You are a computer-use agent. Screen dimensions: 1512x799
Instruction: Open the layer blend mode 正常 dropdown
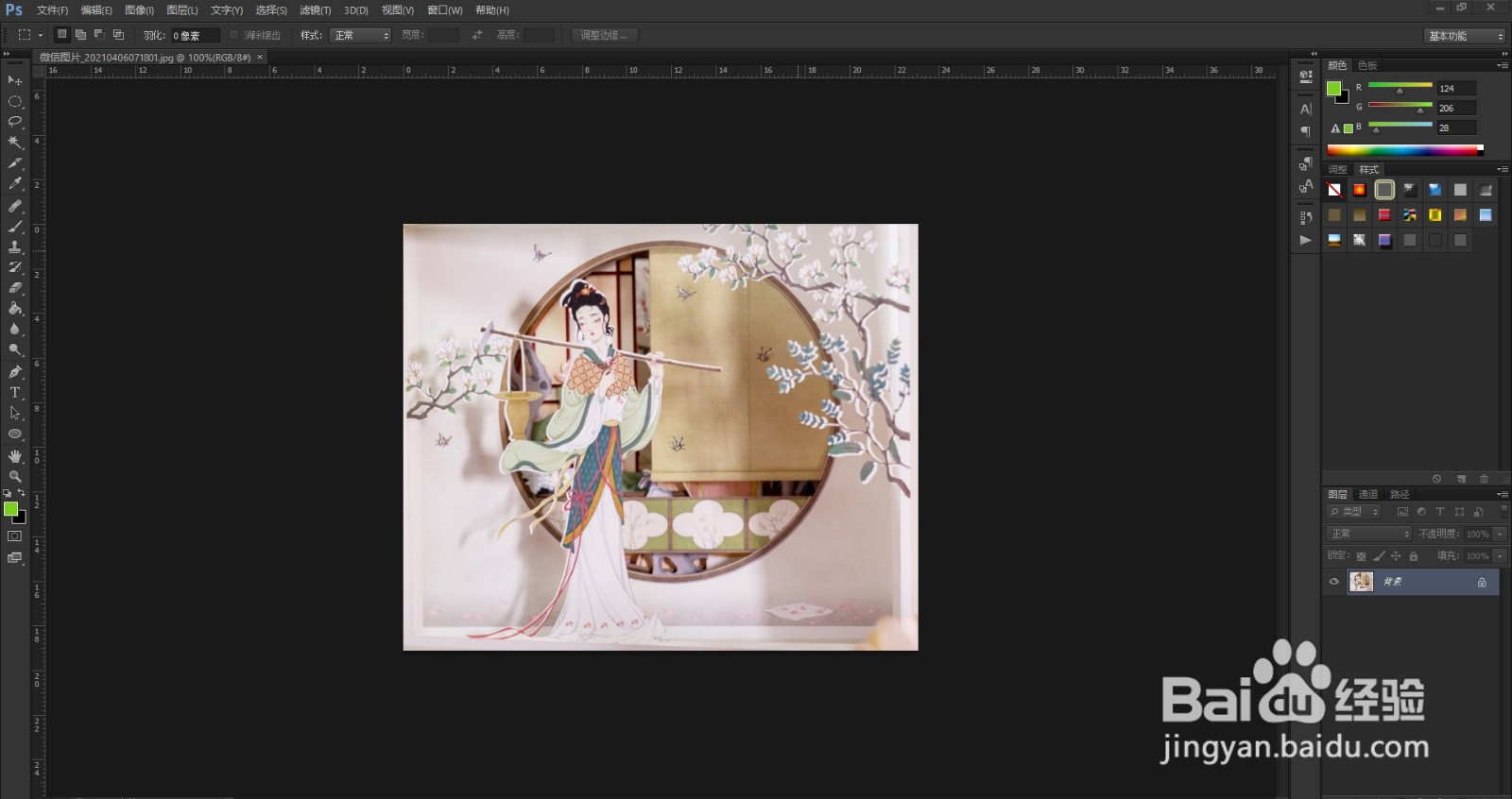1368,534
